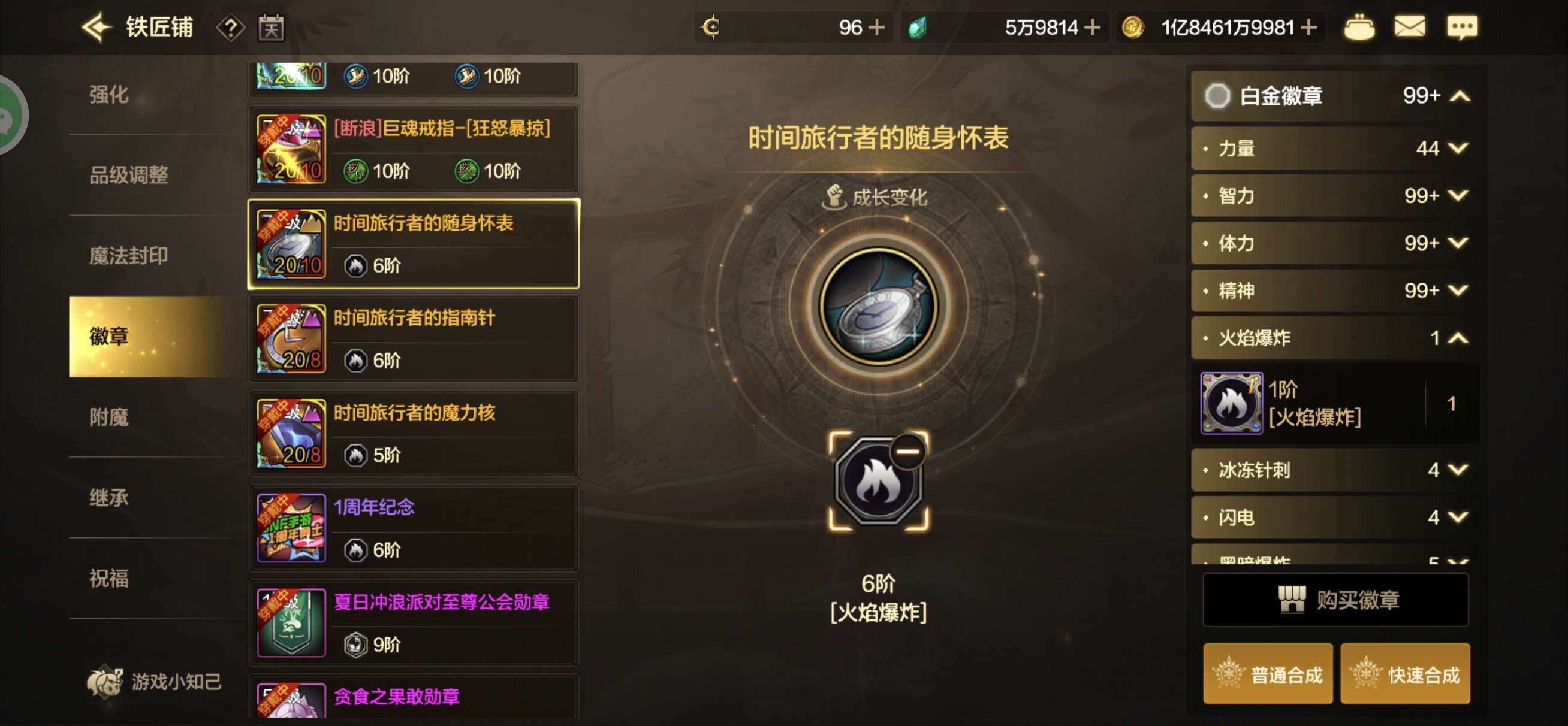This screenshot has height=726, width=1568.
Task: Collapse the 火焰爆炸 emblem list
Action: 1458,338
